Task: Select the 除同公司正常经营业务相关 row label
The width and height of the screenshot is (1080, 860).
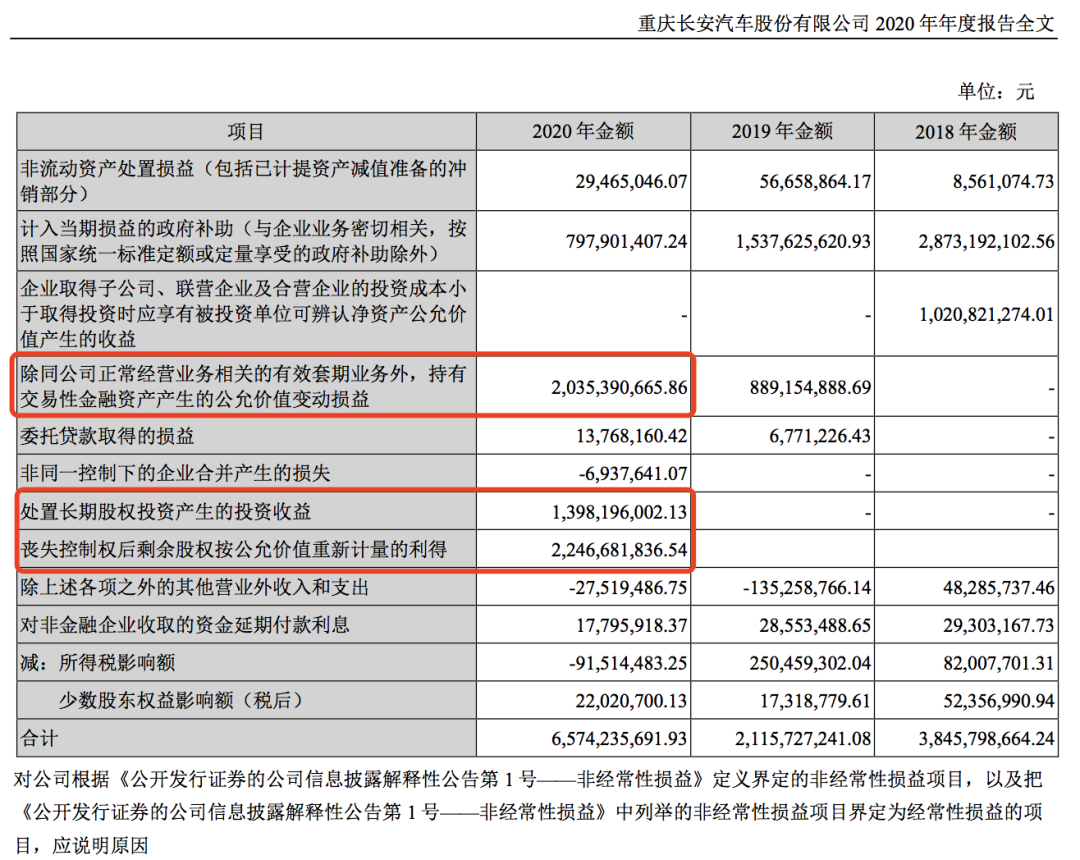Action: (243, 386)
